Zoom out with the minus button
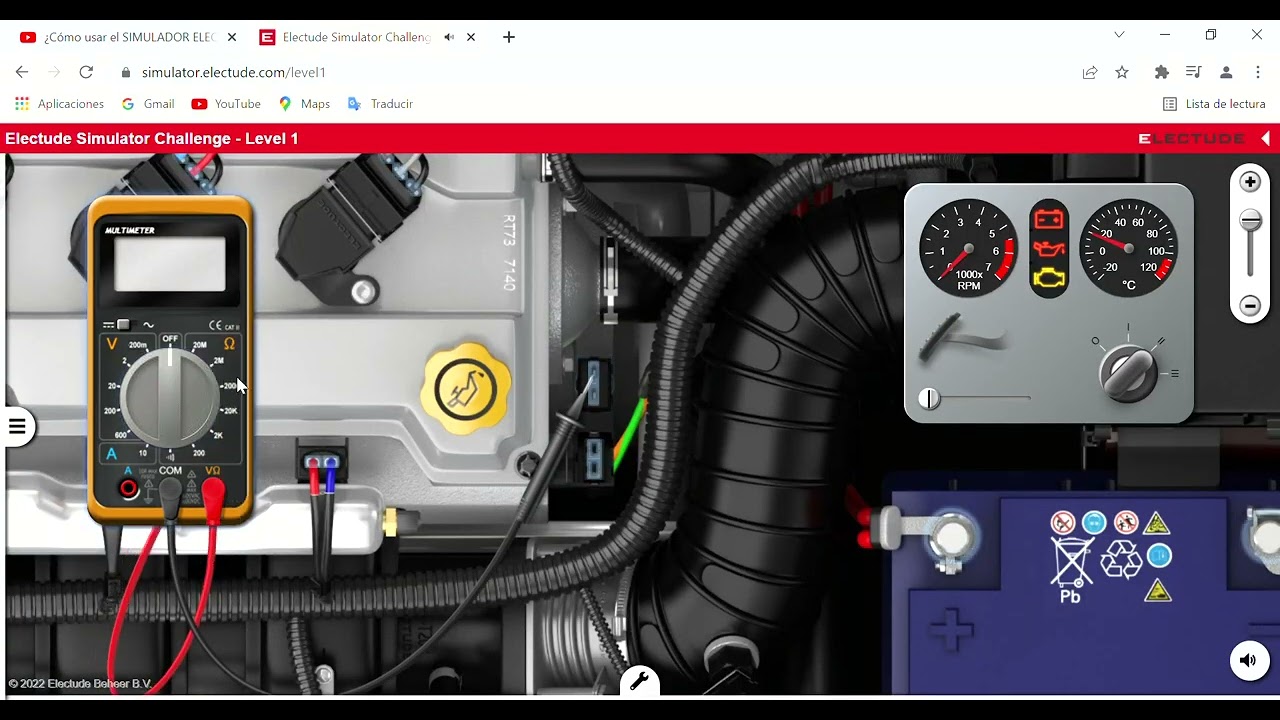The width and height of the screenshot is (1280, 720). [x=1250, y=306]
